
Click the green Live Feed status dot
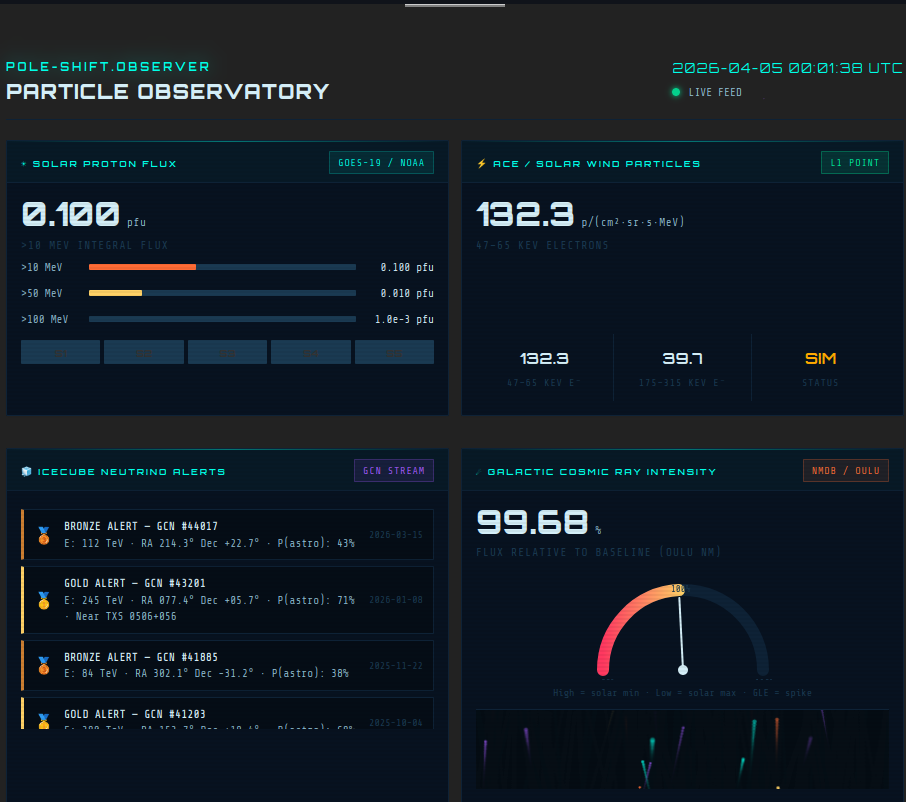click(x=676, y=92)
